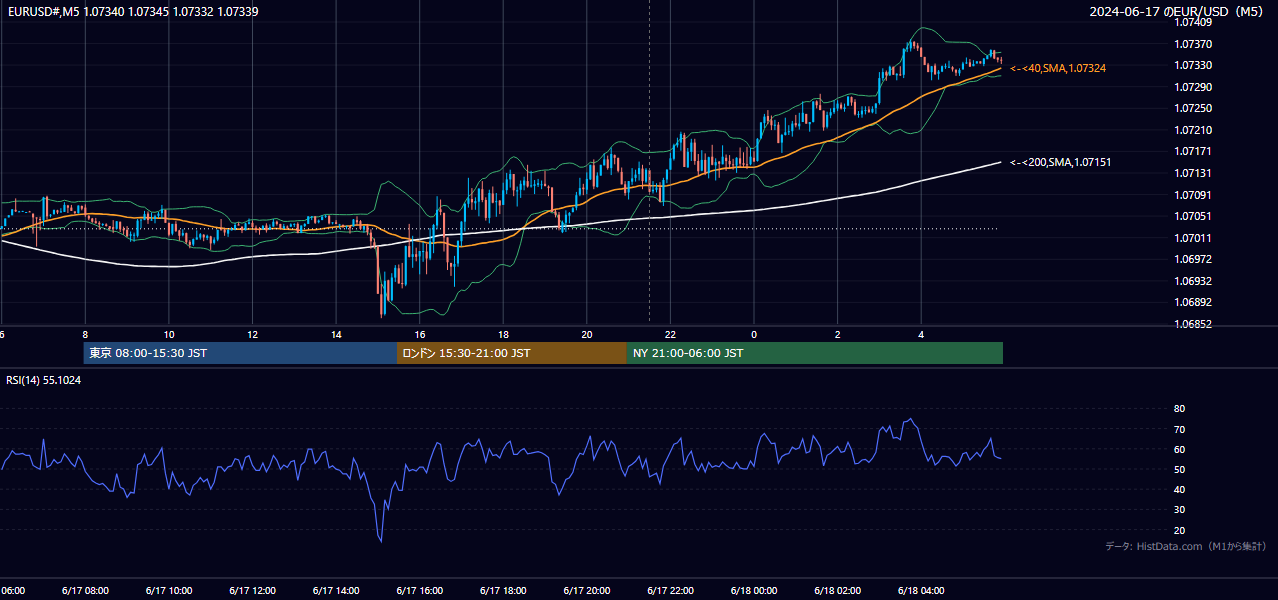Click the 6/17 10:00 time axis label
This screenshot has height=600, width=1278.
click(x=168, y=590)
